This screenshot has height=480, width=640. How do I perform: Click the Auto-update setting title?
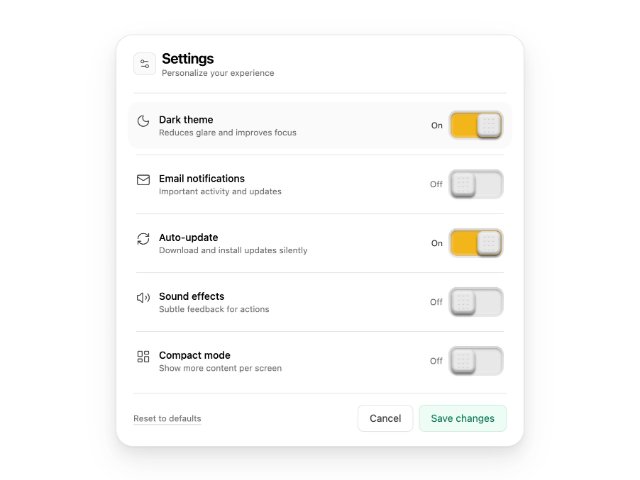(189, 238)
